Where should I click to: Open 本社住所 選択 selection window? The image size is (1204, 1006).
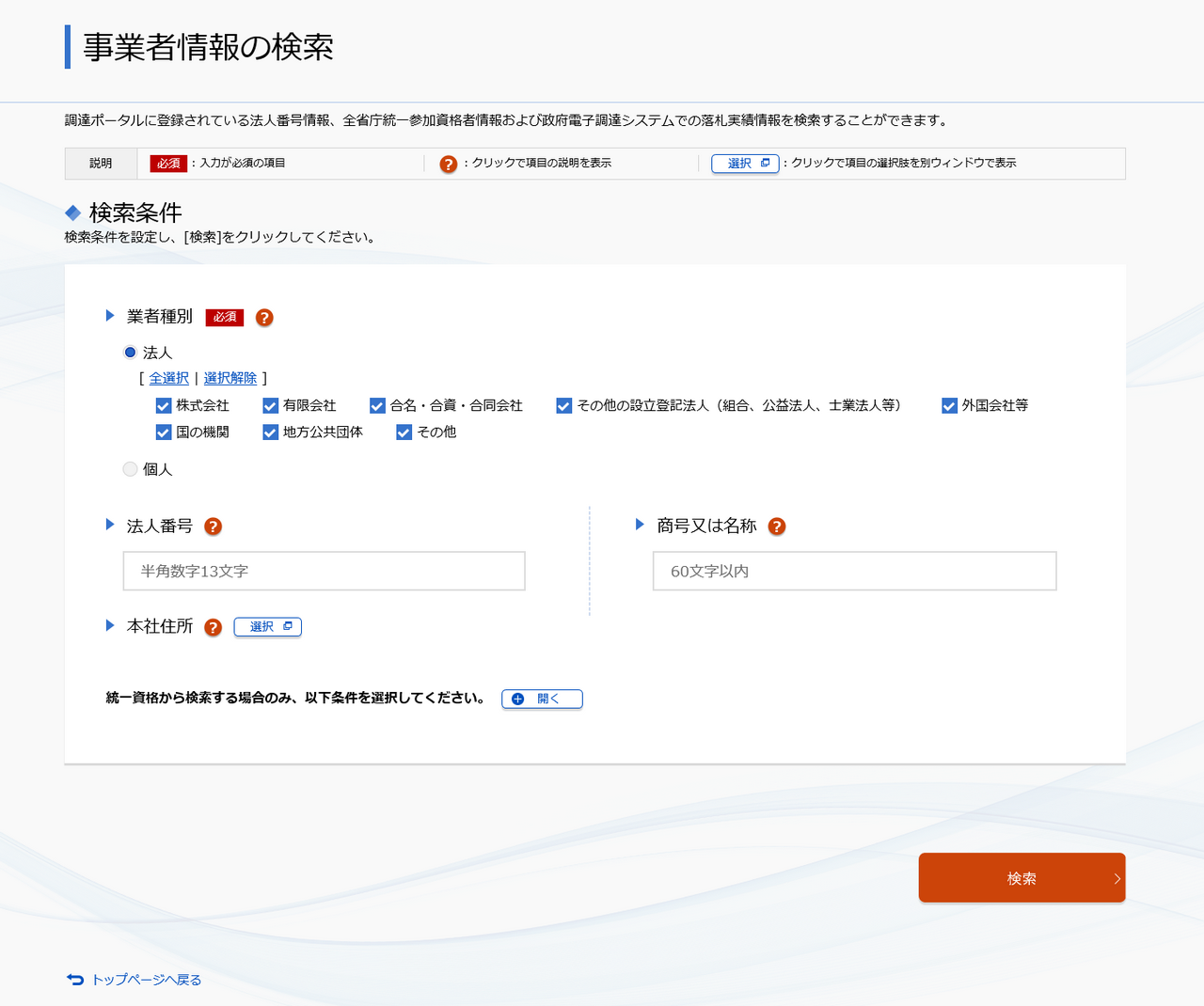click(x=268, y=627)
